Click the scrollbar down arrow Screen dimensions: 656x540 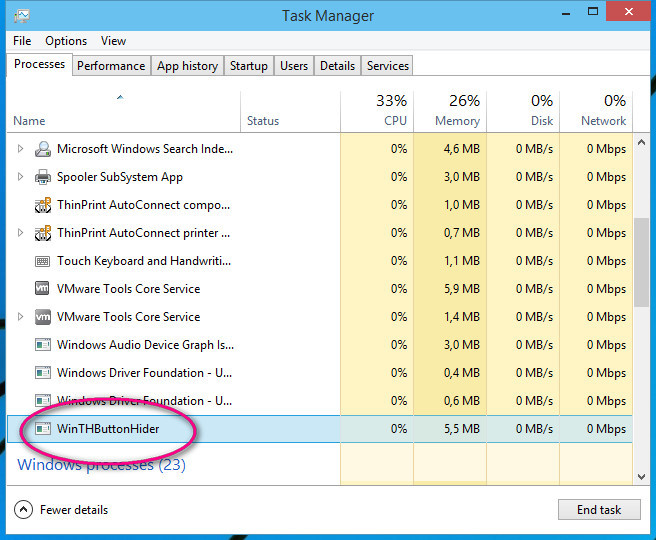tap(641, 476)
